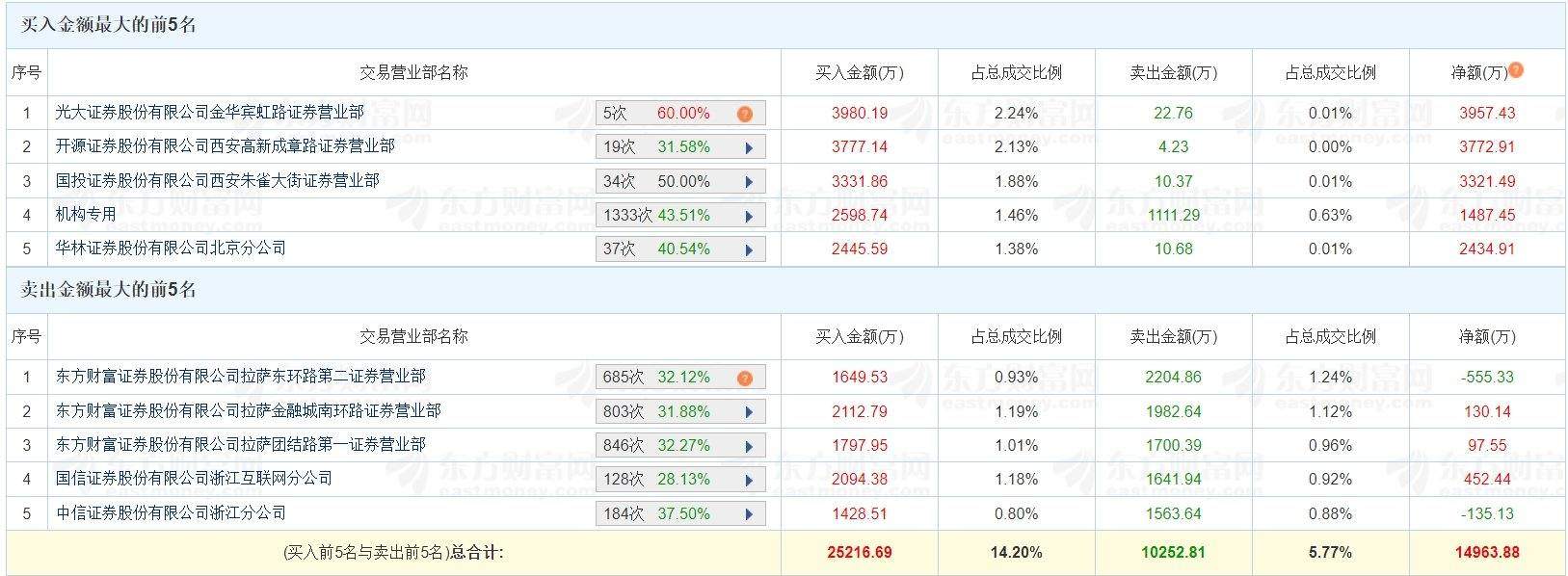Open the 机构专用 1333次 arrow
Screen dimensions: 1568x576
pyautogui.click(x=748, y=216)
